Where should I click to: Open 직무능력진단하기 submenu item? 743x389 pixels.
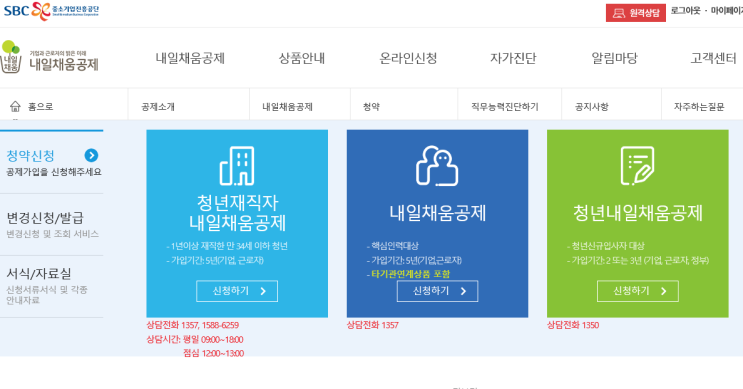505,107
